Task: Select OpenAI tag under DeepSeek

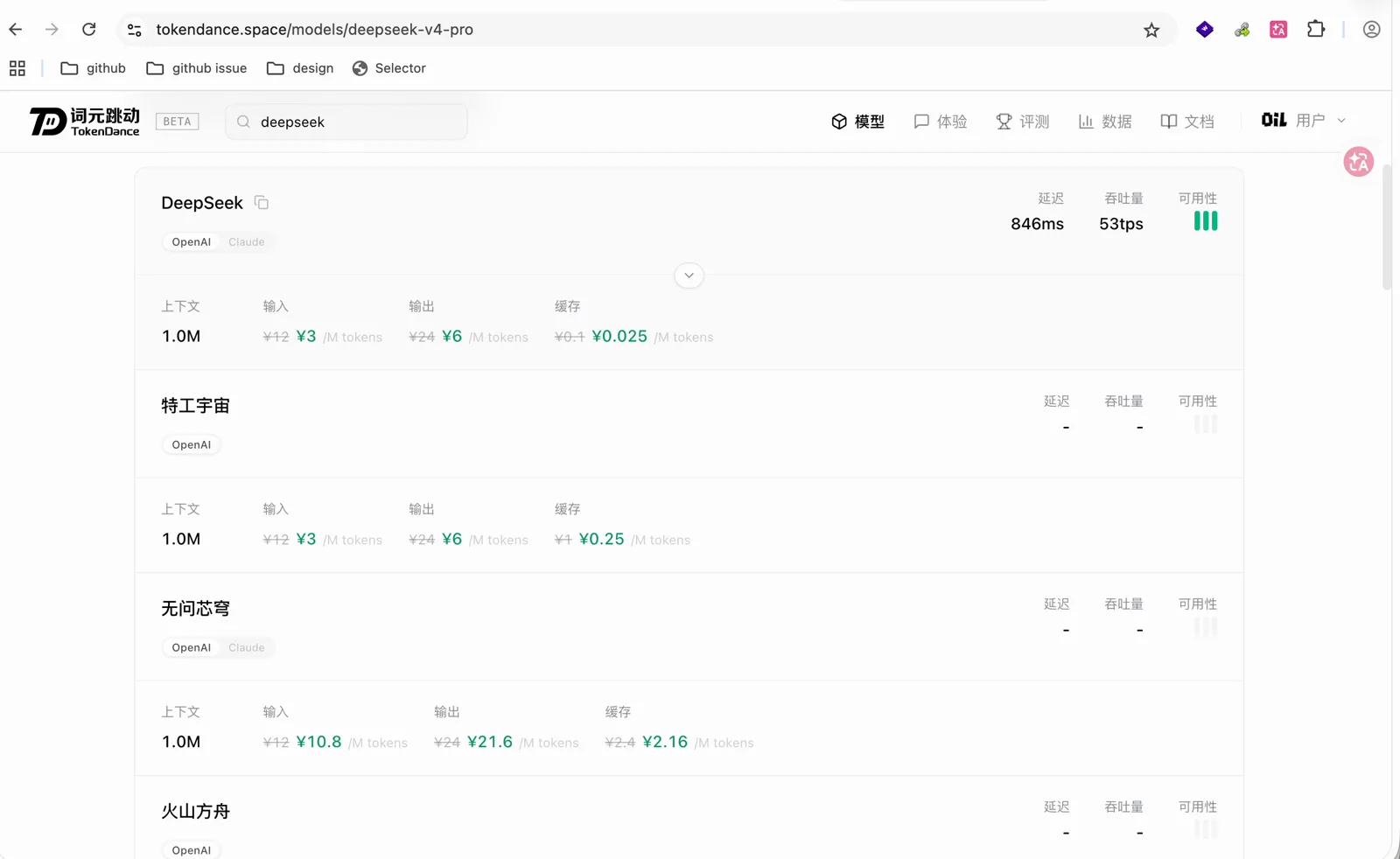Action: [x=191, y=242]
